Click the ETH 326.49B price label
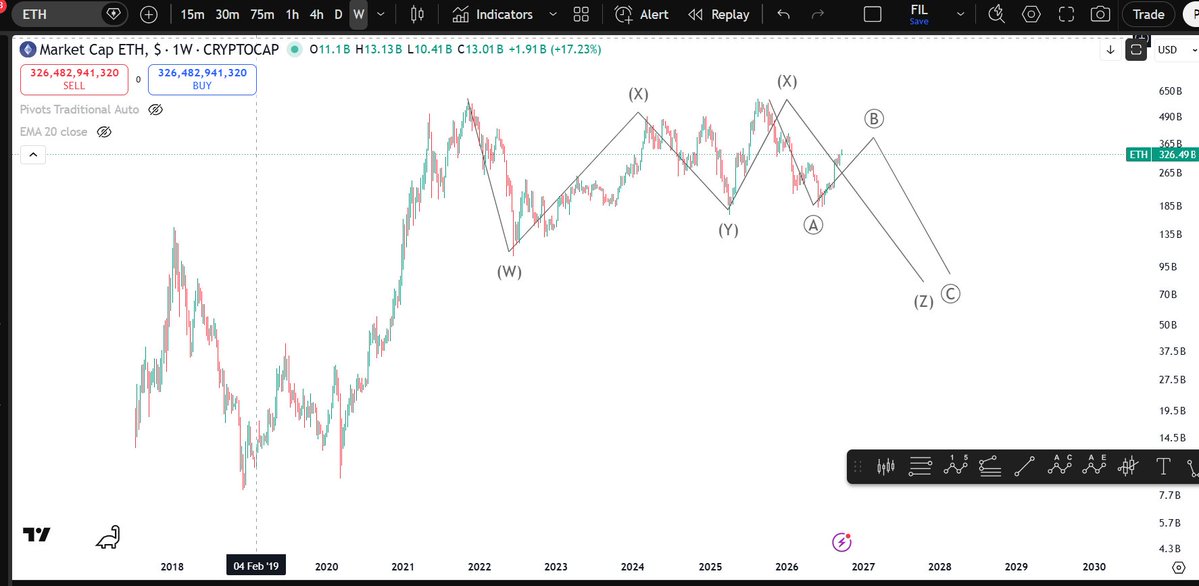 click(1162, 155)
